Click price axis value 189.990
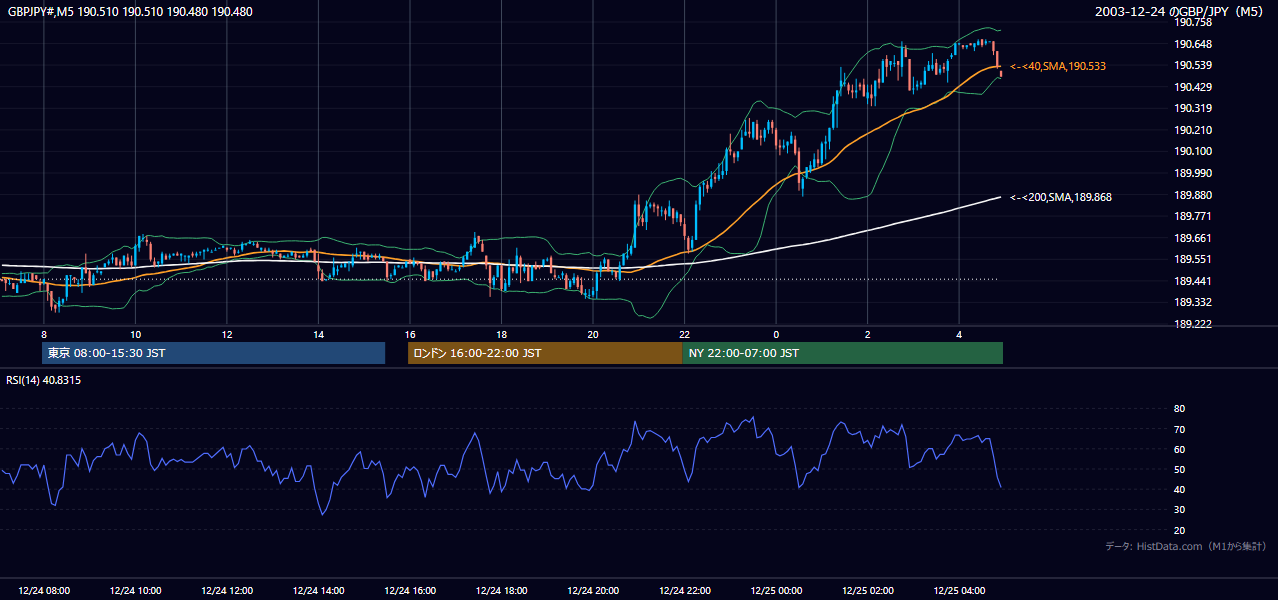Screen dimensions: 1278x600 point(1192,173)
